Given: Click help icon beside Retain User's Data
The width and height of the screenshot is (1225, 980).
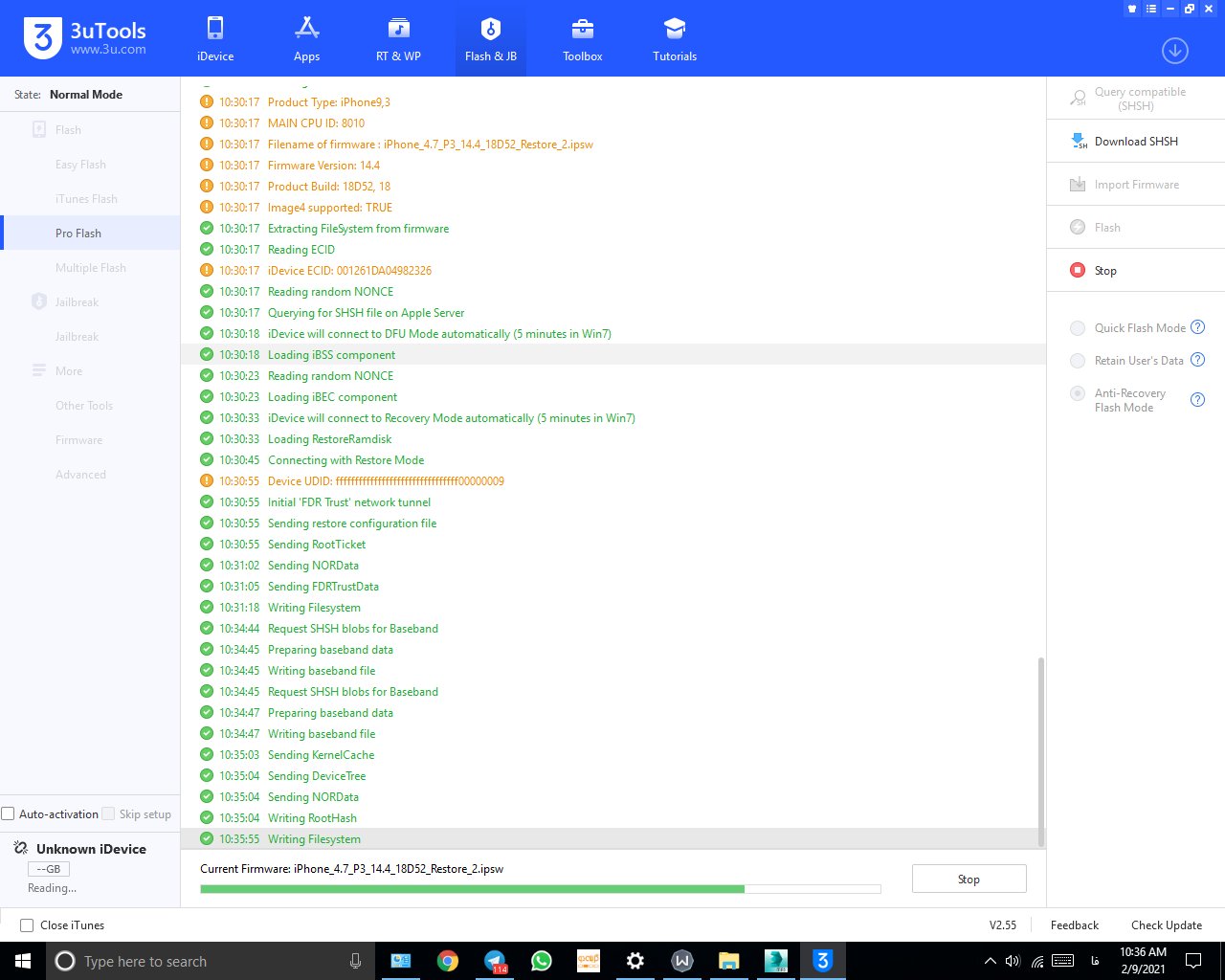Looking at the screenshot, I should 1197,360.
